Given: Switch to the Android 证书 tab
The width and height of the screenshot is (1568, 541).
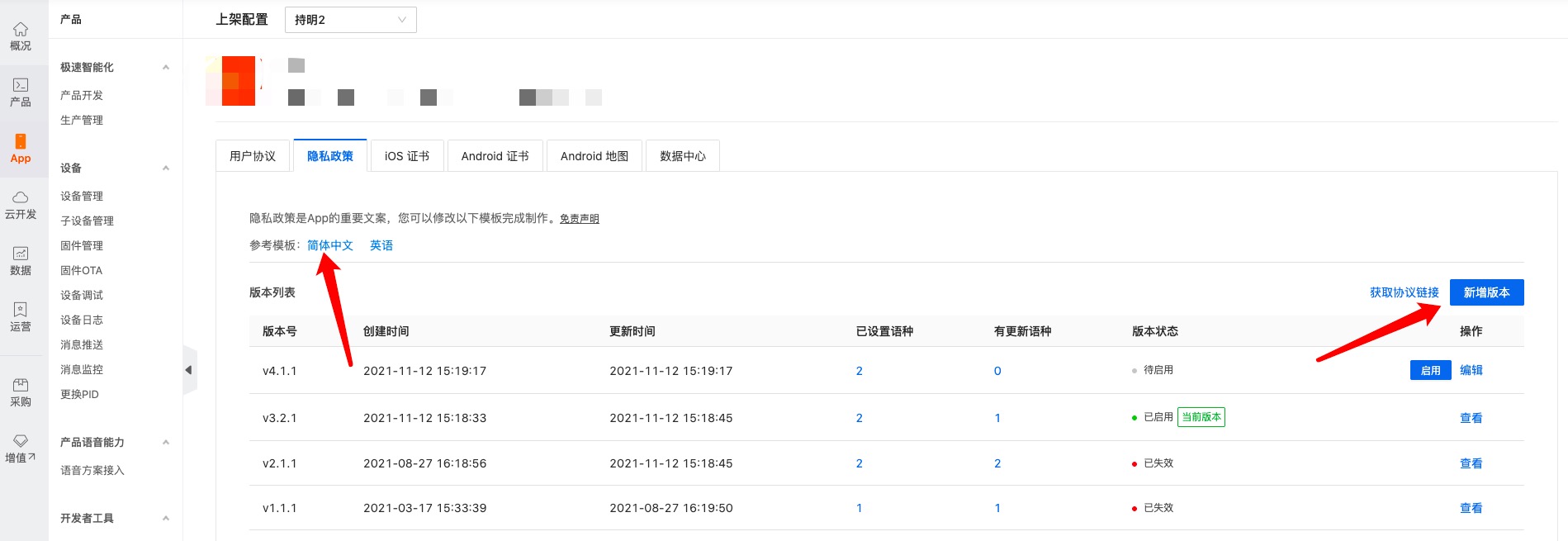Looking at the screenshot, I should pyautogui.click(x=495, y=156).
